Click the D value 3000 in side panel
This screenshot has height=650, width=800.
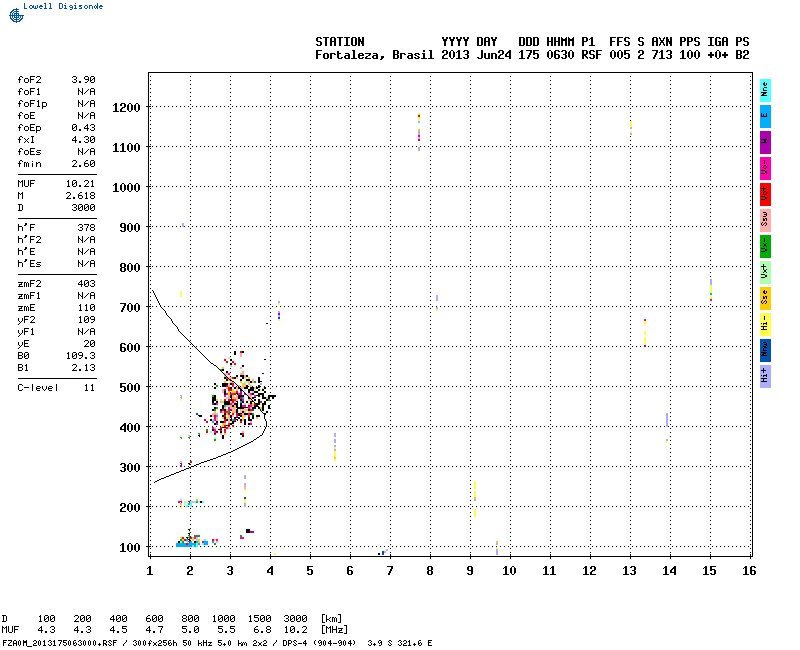click(83, 208)
